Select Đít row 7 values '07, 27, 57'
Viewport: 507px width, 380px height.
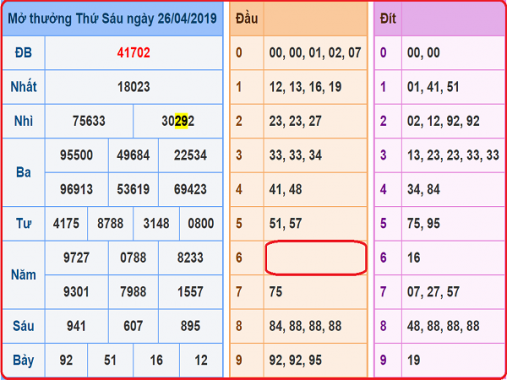433,292
